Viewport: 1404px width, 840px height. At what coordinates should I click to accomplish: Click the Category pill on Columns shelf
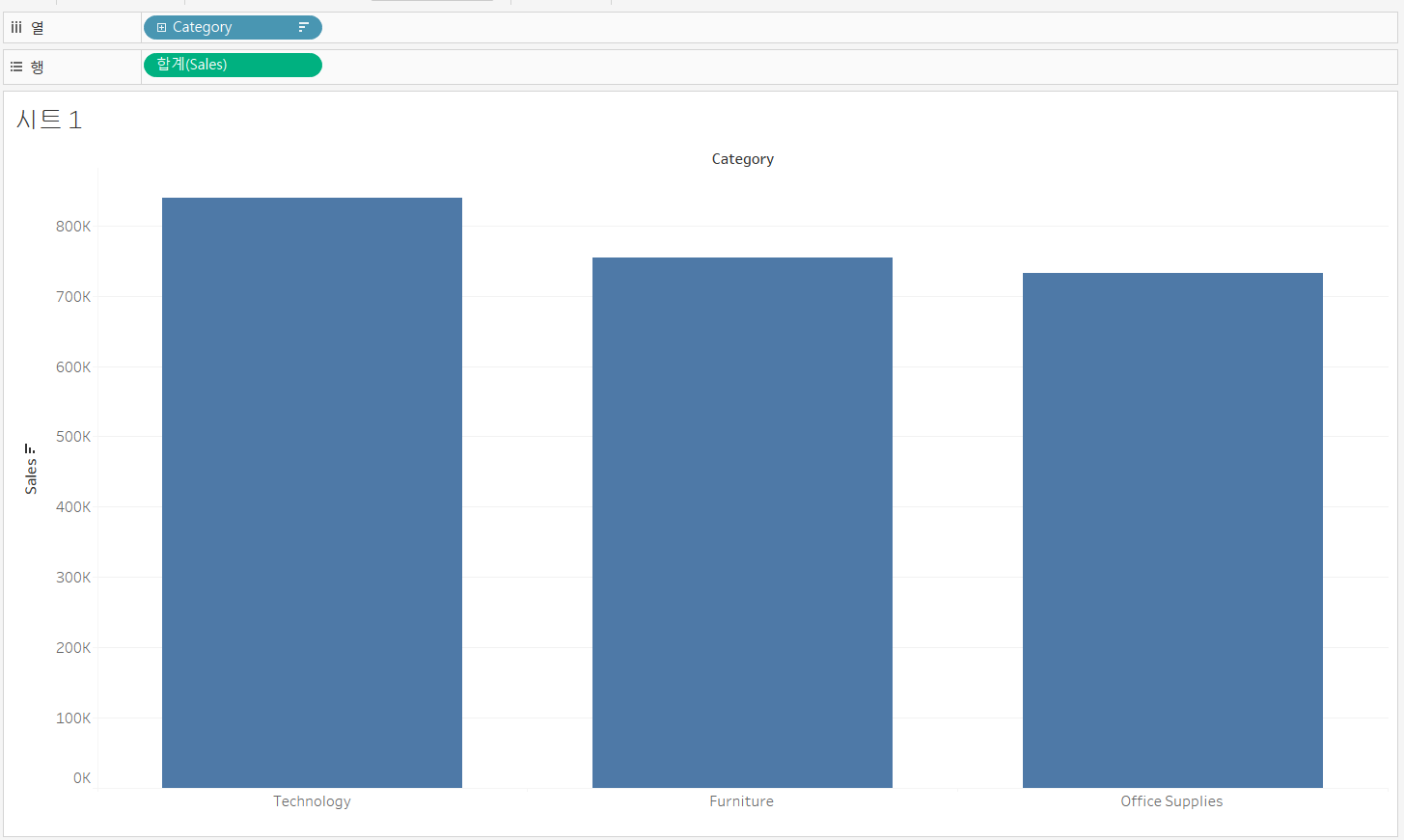pos(233,28)
